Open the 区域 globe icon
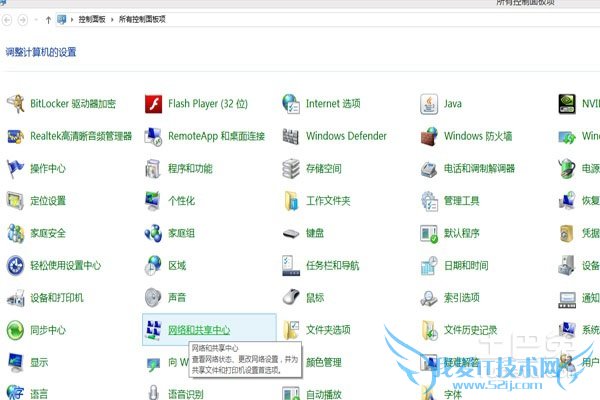This screenshot has width=600, height=400. pos(153,266)
